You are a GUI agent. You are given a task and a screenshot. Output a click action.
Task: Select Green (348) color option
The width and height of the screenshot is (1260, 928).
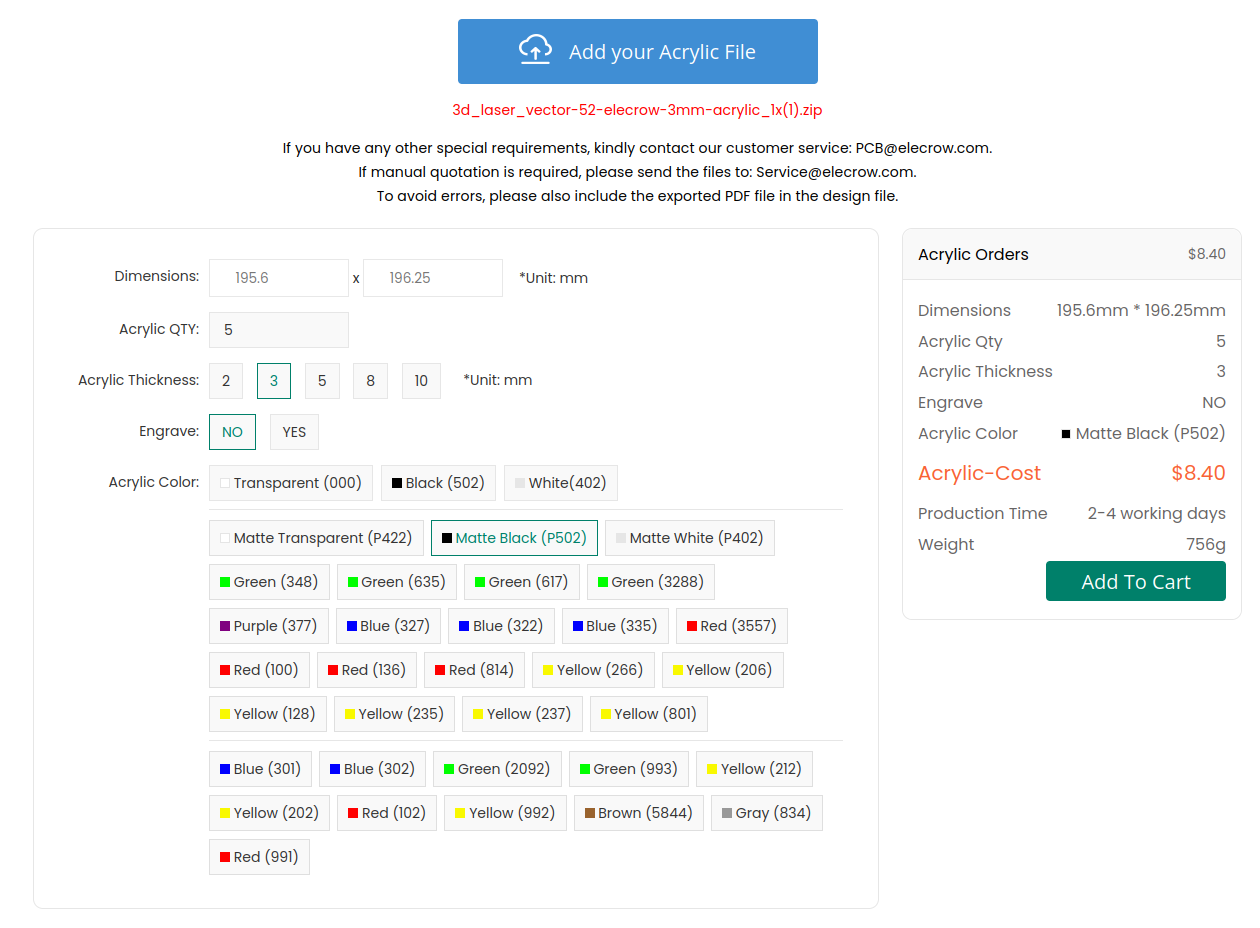tap(269, 582)
